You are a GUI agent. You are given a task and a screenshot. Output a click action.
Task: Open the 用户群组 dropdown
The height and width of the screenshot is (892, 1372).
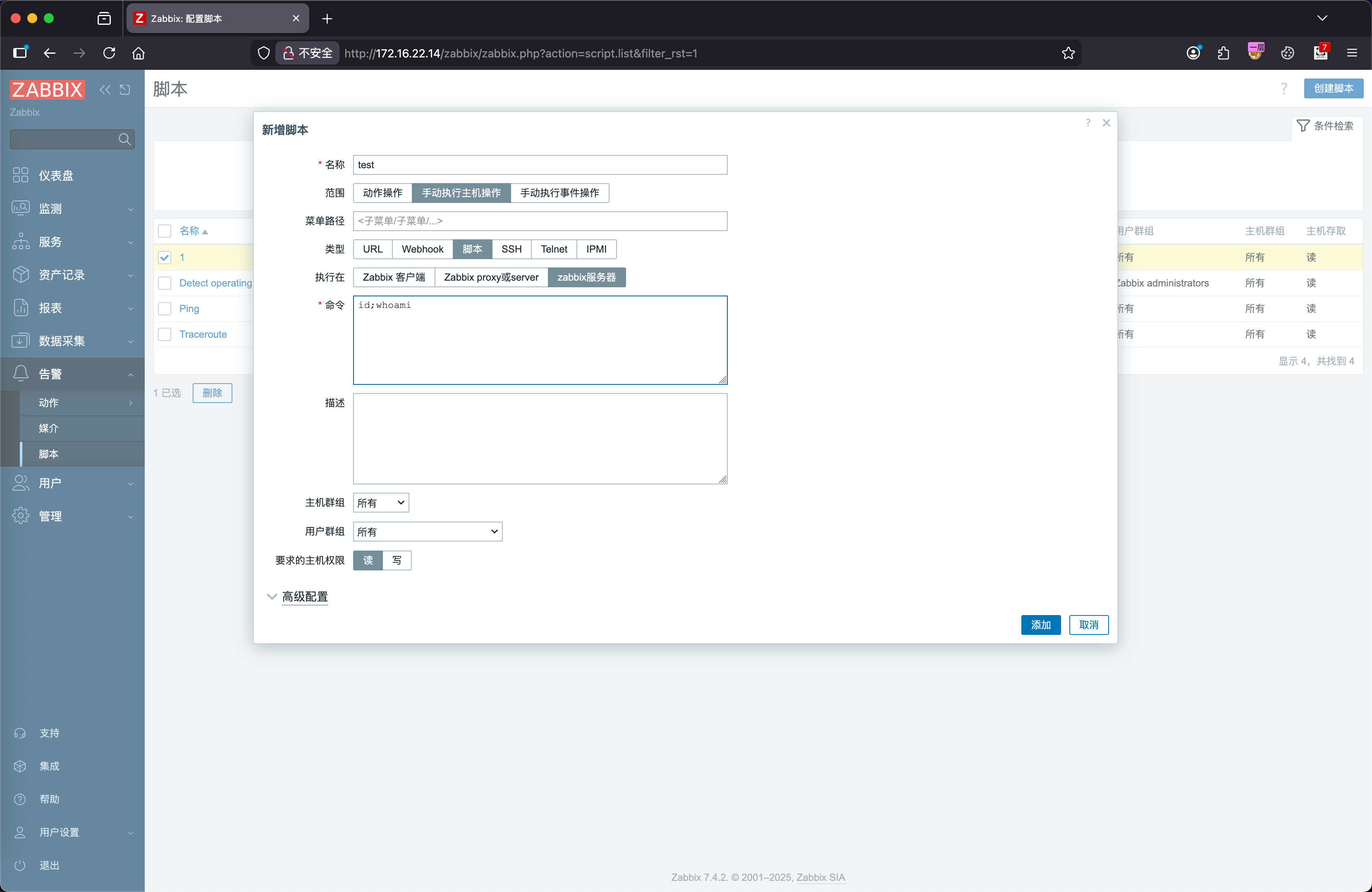(427, 531)
